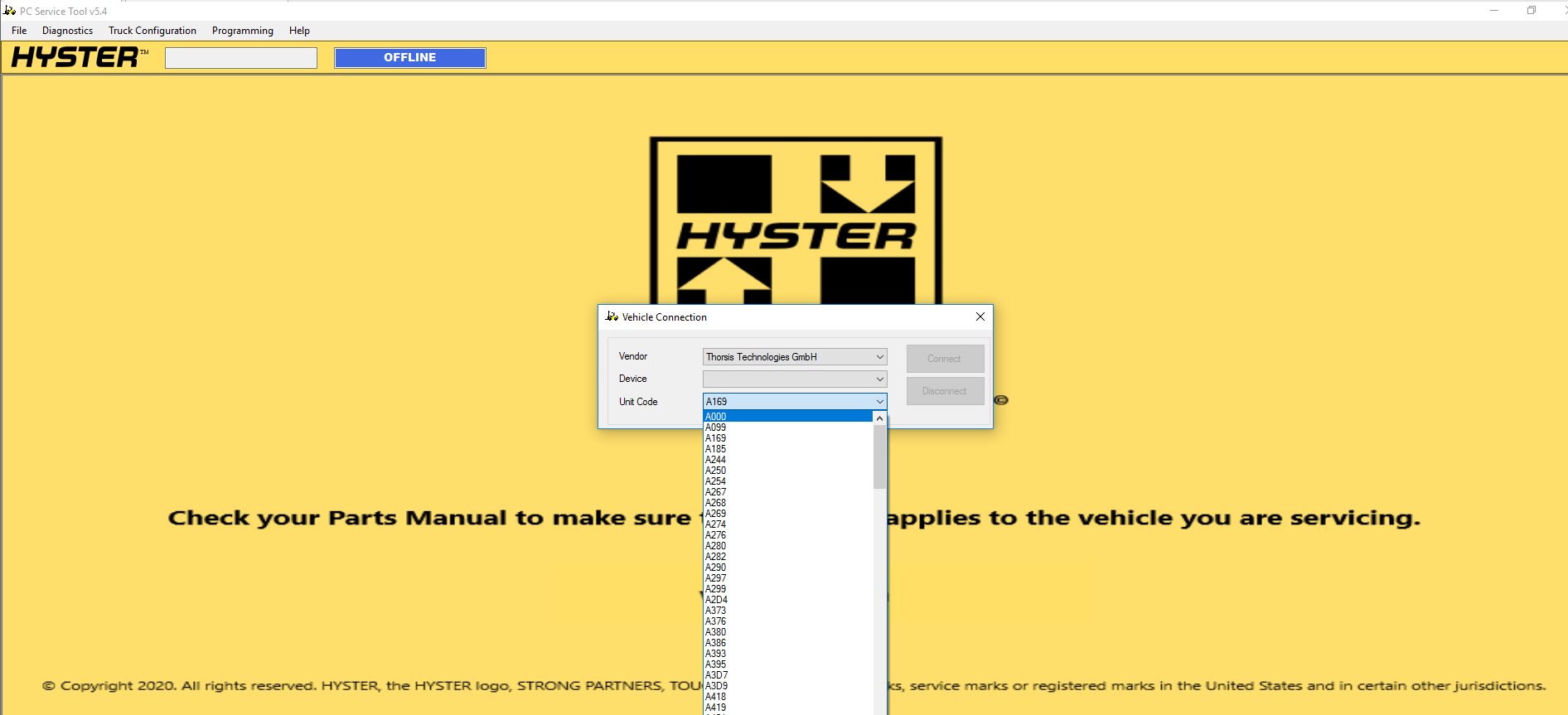Viewport: 1568px width, 715px height.
Task: Click the Disconnect button
Action: coord(945,391)
